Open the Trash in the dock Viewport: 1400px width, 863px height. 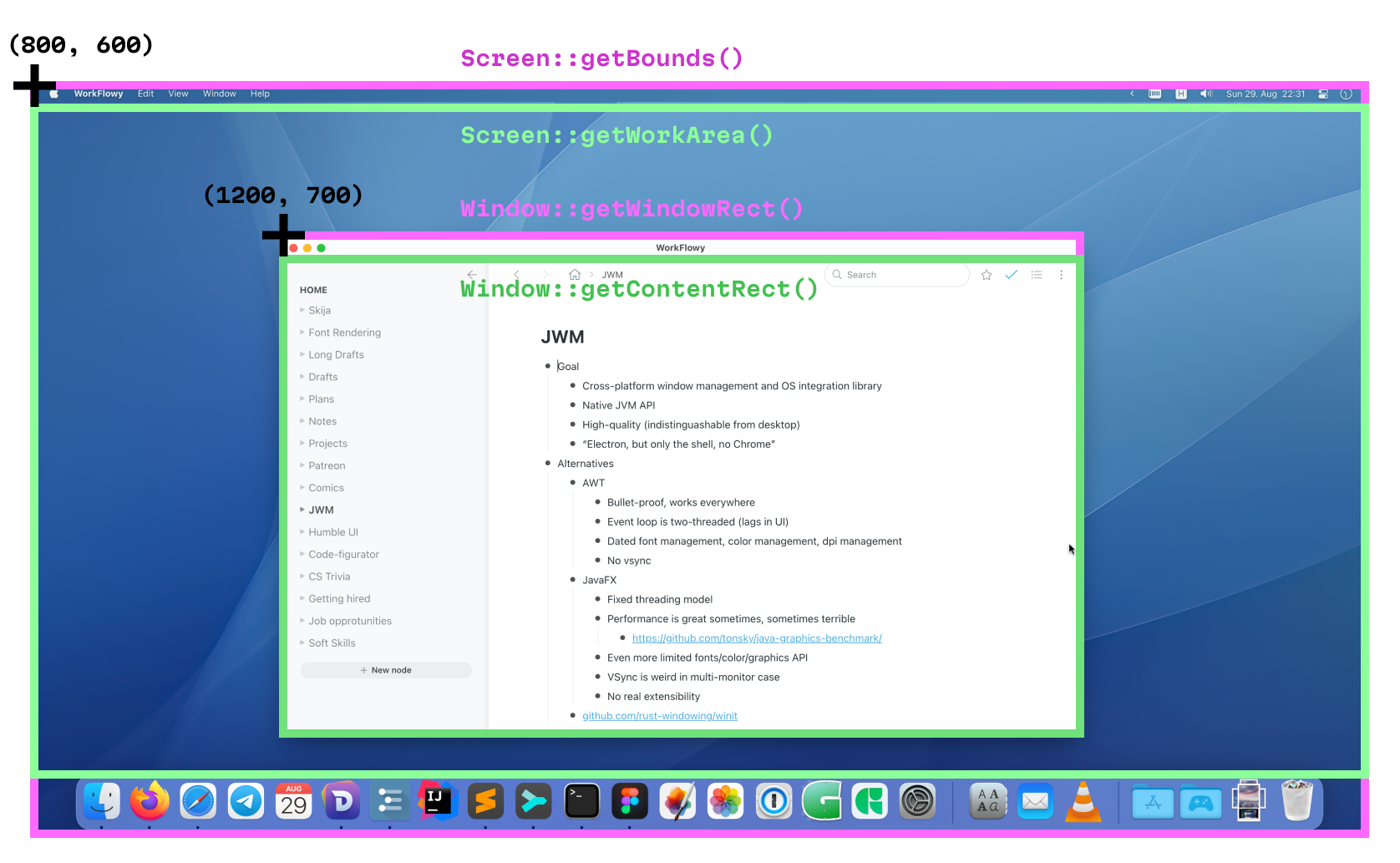(1297, 801)
